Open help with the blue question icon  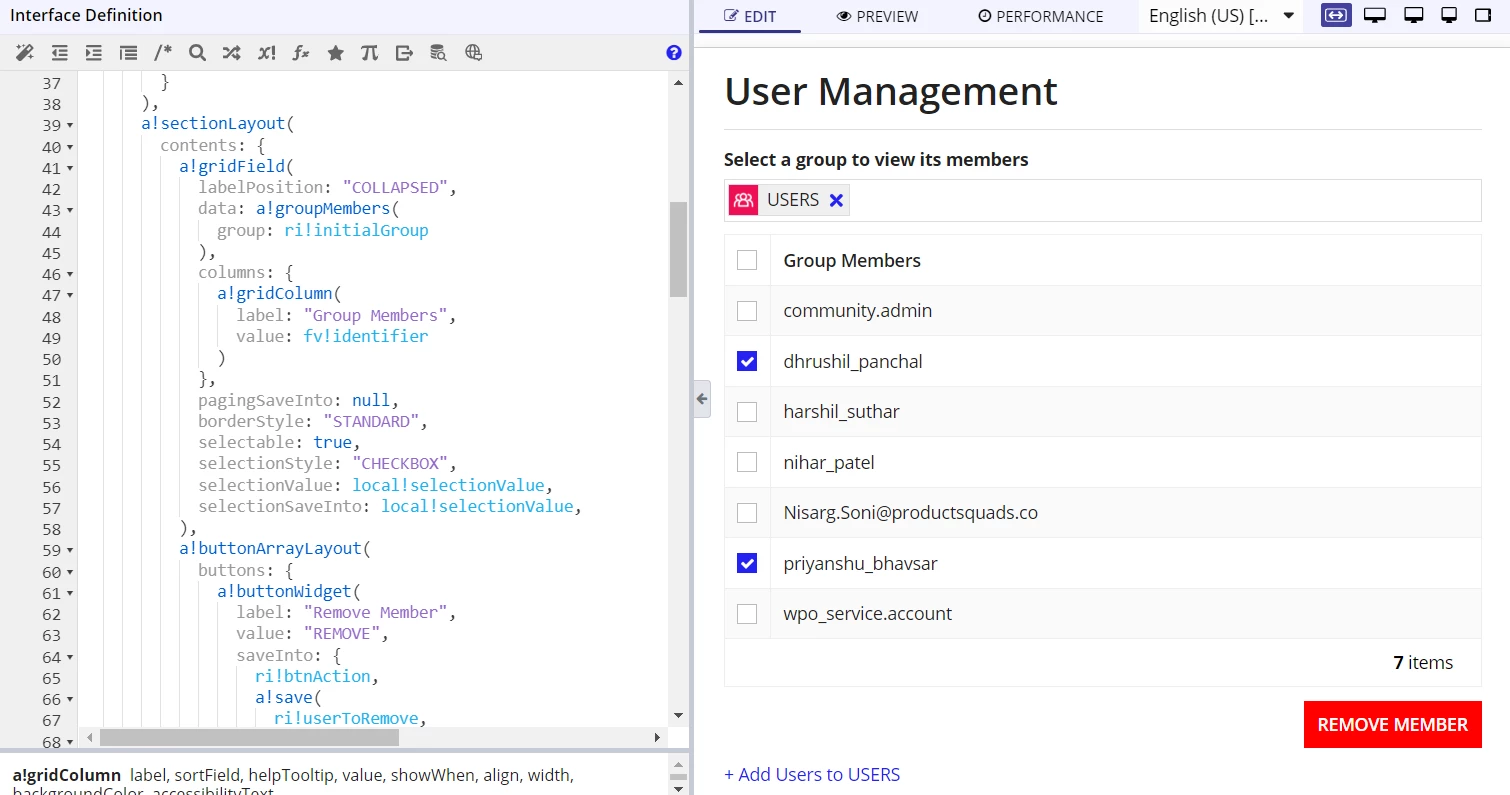click(674, 53)
